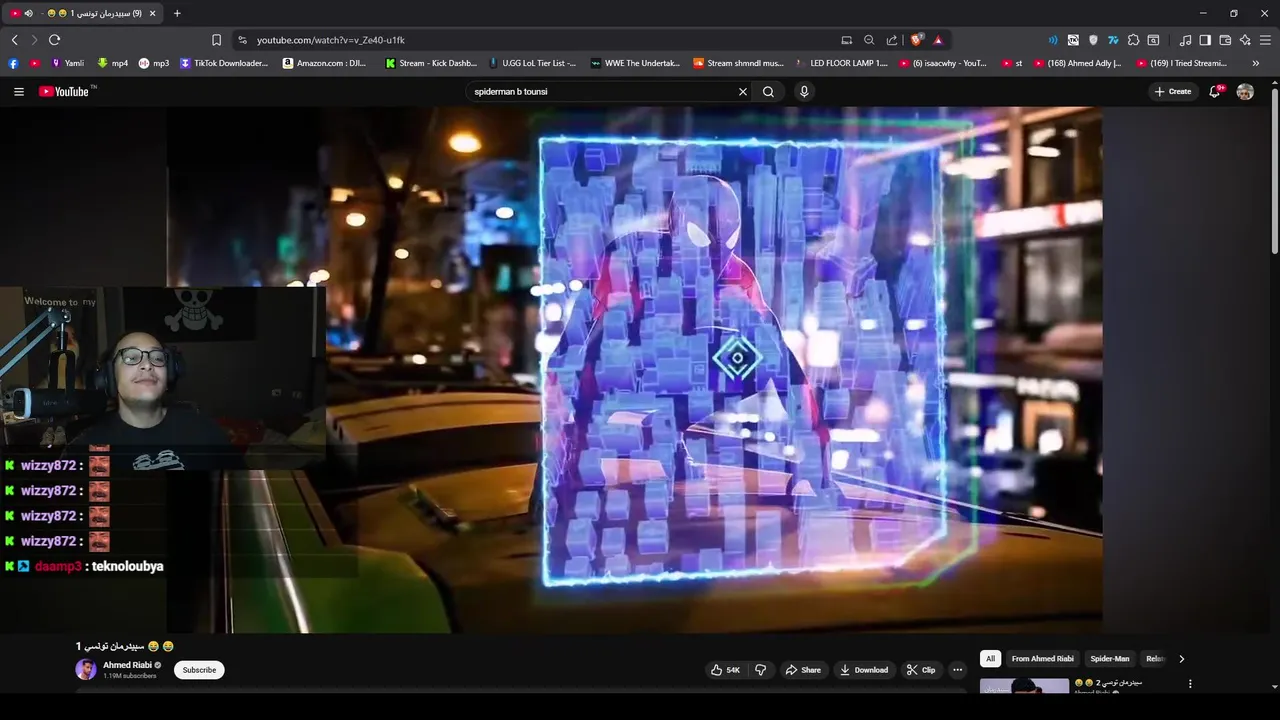The height and width of the screenshot is (720, 1280).
Task: Bookmark this page
Action: click(216, 40)
